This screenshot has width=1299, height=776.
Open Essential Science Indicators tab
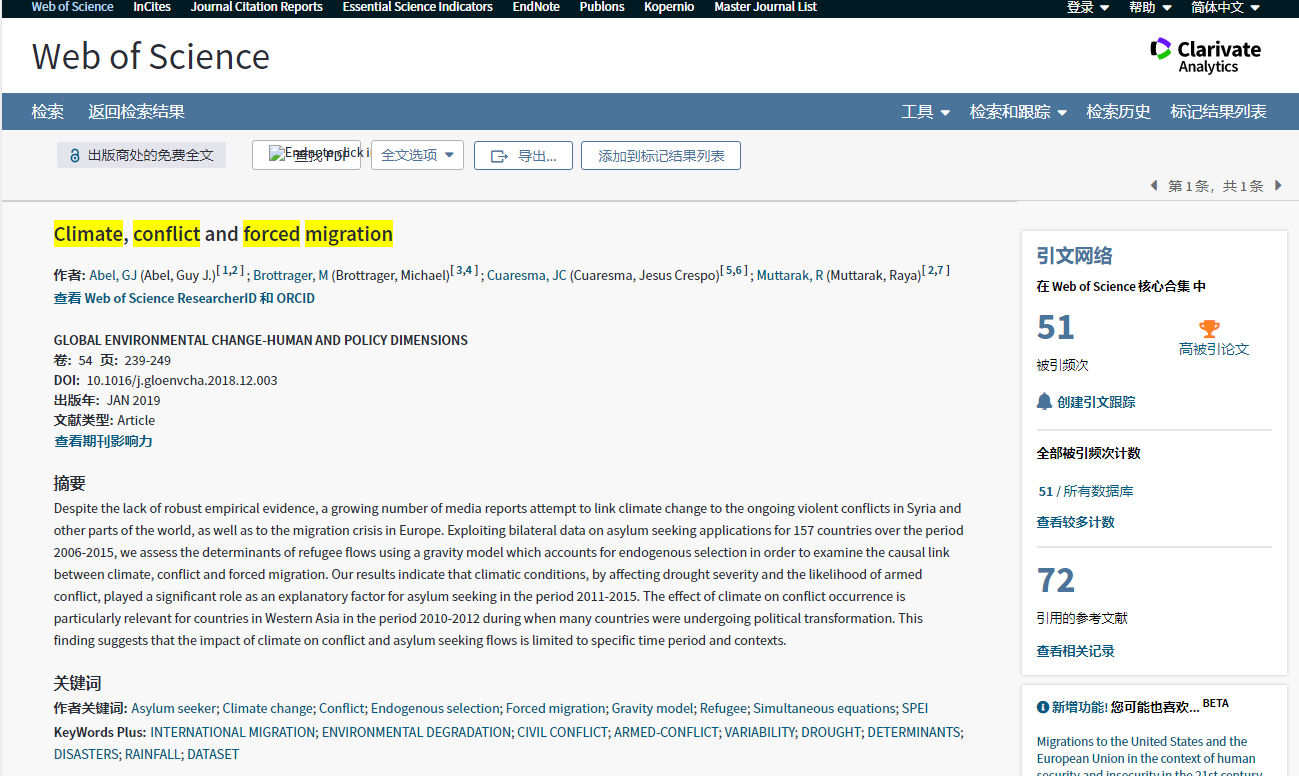[417, 7]
